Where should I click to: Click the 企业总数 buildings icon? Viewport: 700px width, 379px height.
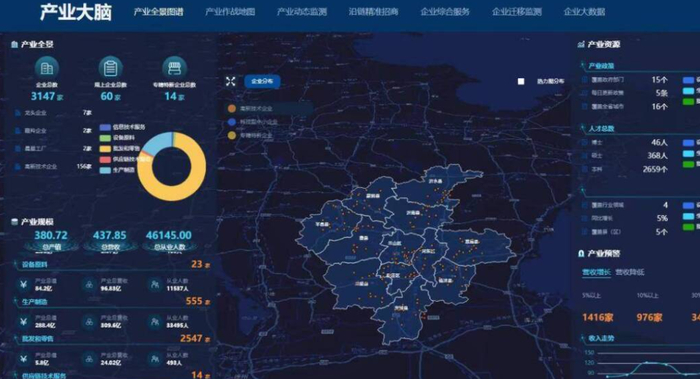tap(46, 68)
